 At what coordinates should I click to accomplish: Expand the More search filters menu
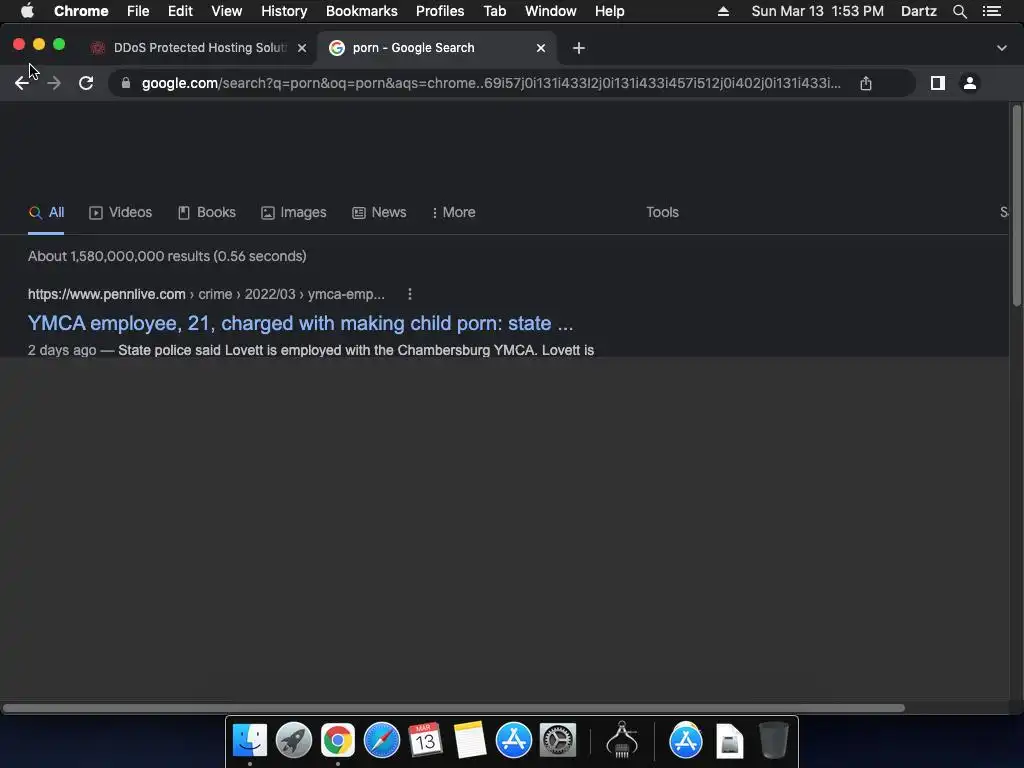point(454,212)
